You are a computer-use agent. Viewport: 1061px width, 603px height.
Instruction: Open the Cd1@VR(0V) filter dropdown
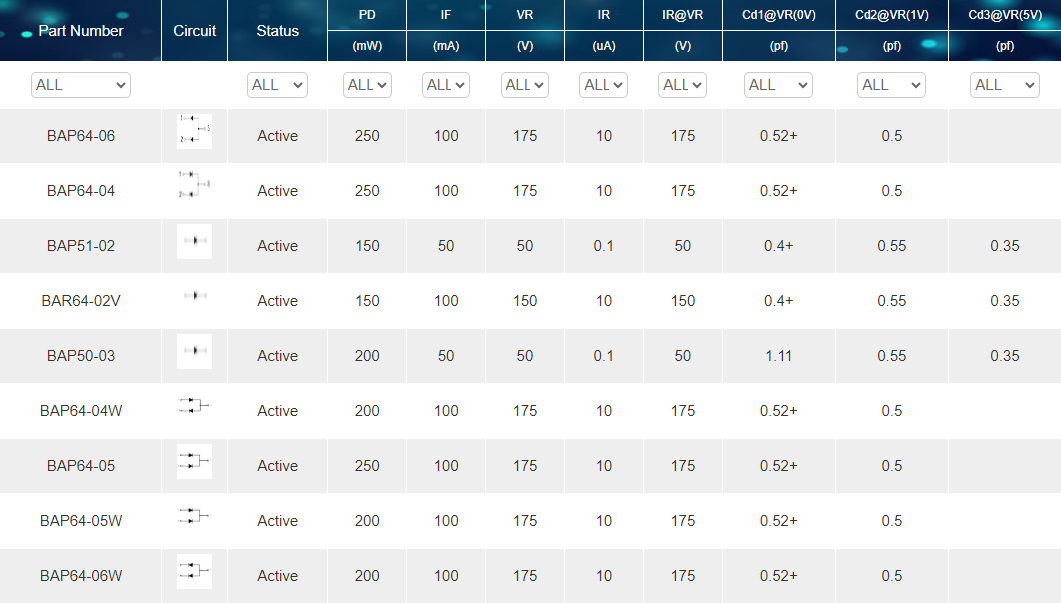(778, 85)
